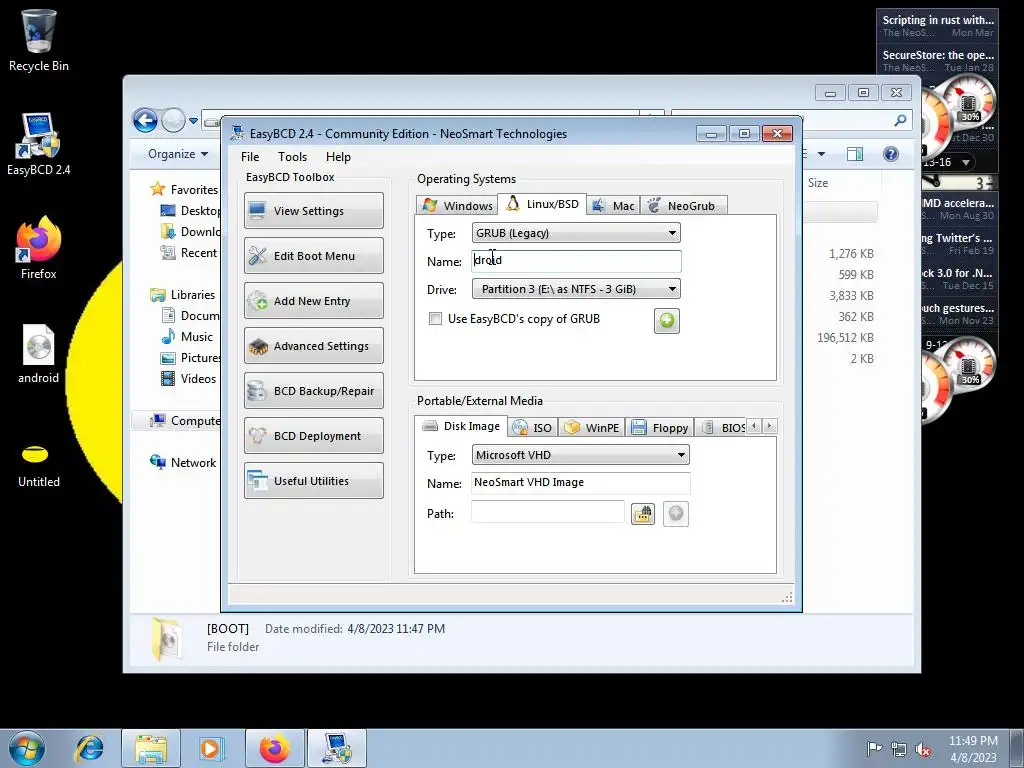Click the Explorer search magnifier icon

[x=900, y=120]
